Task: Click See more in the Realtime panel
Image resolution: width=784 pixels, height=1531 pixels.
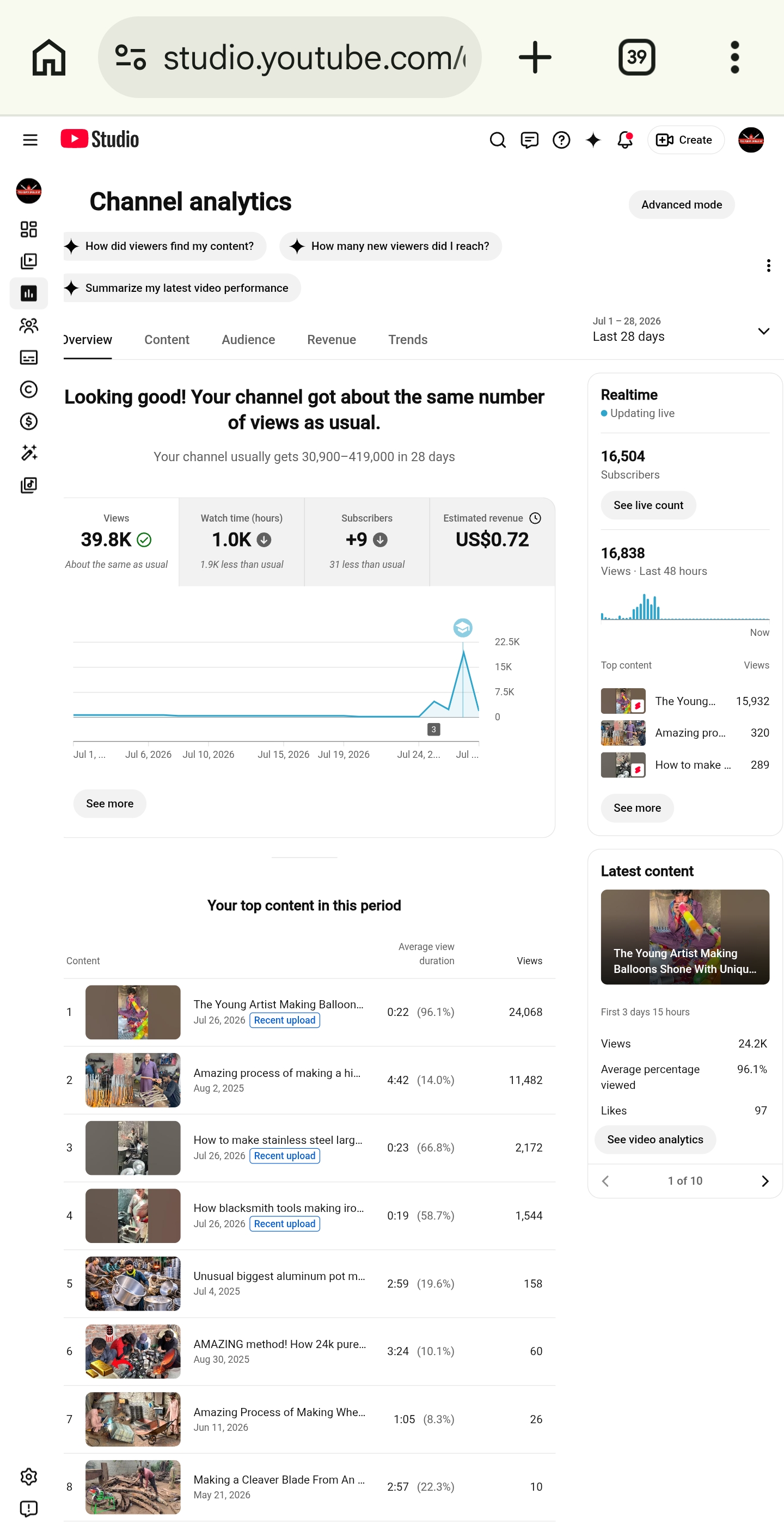Action: point(636,809)
